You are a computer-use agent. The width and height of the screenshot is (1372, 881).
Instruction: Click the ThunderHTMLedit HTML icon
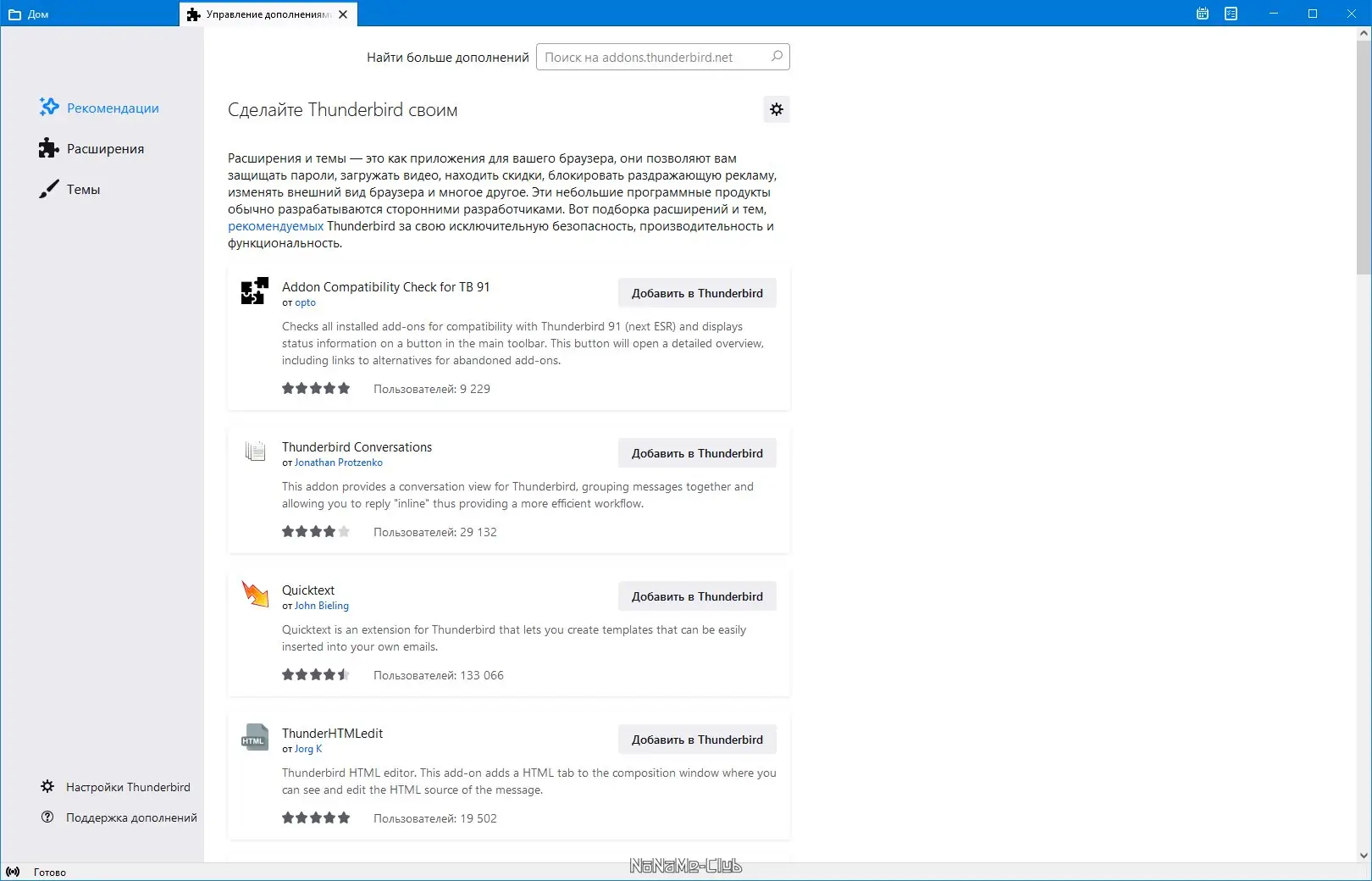[x=255, y=738]
